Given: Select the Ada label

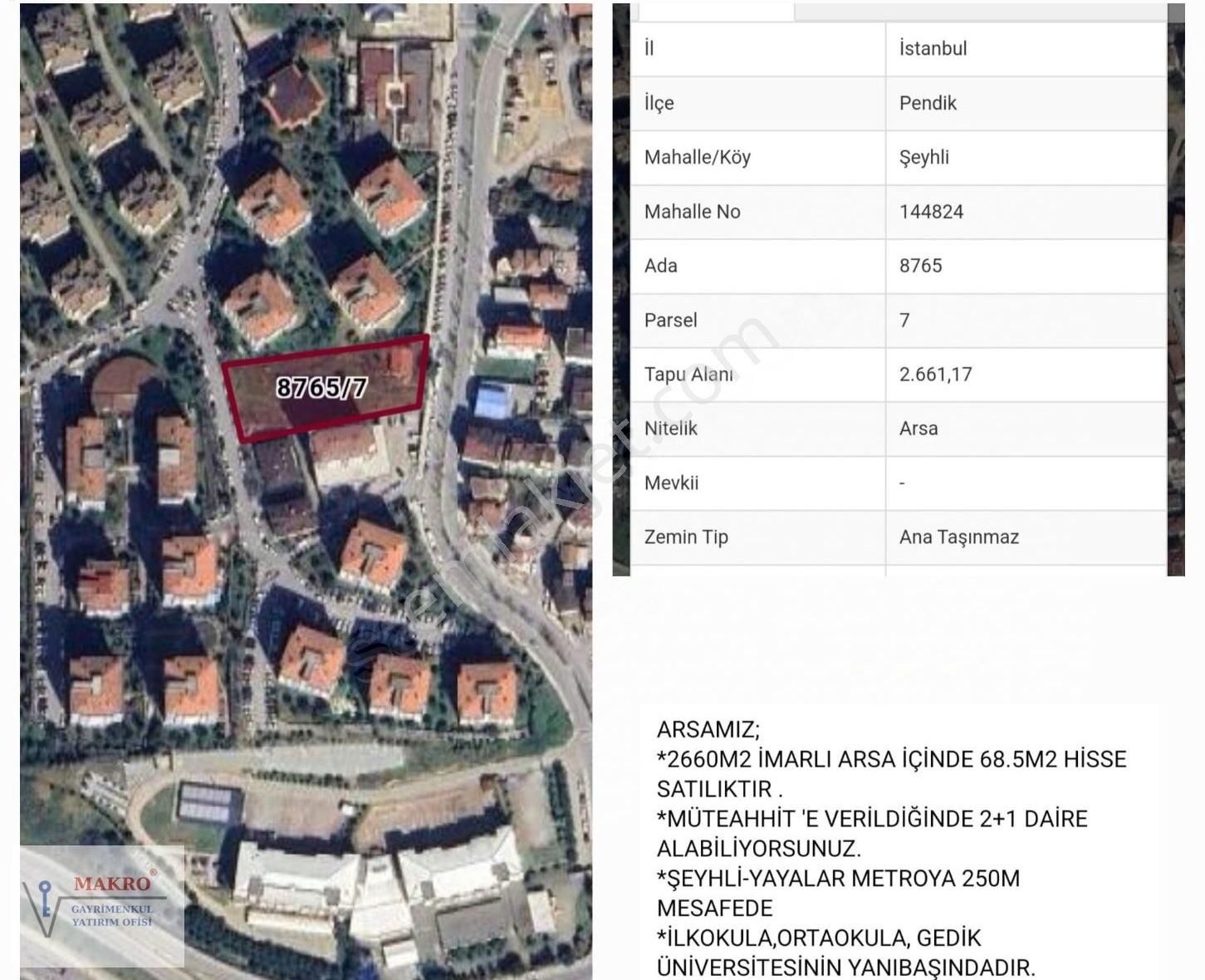Looking at the screenshot, I should click(660, 266).
